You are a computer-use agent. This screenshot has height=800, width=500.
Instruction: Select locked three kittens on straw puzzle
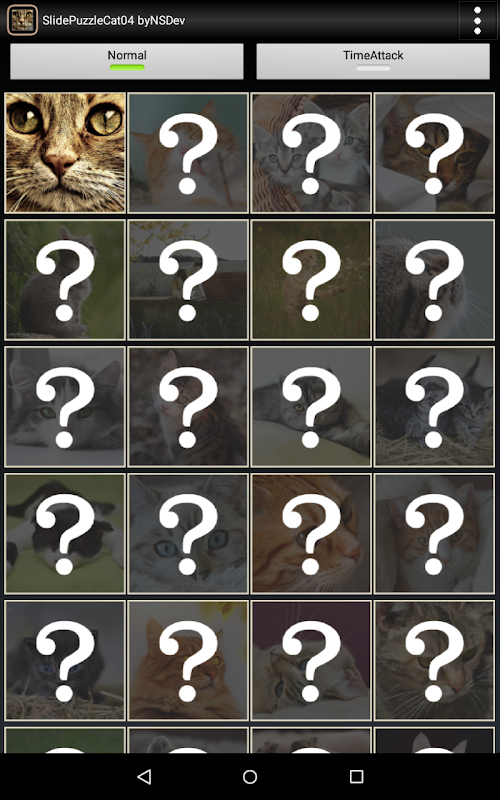(x=435, y=407)
